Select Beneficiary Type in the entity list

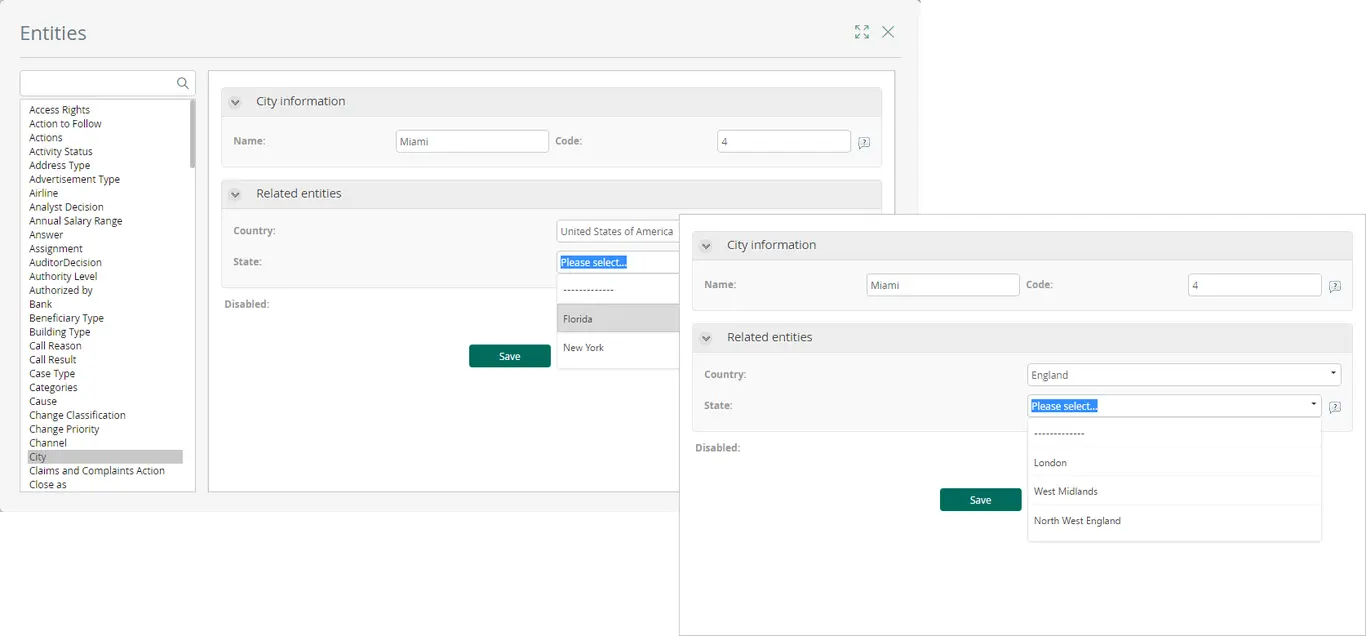[x=67, y=318]
